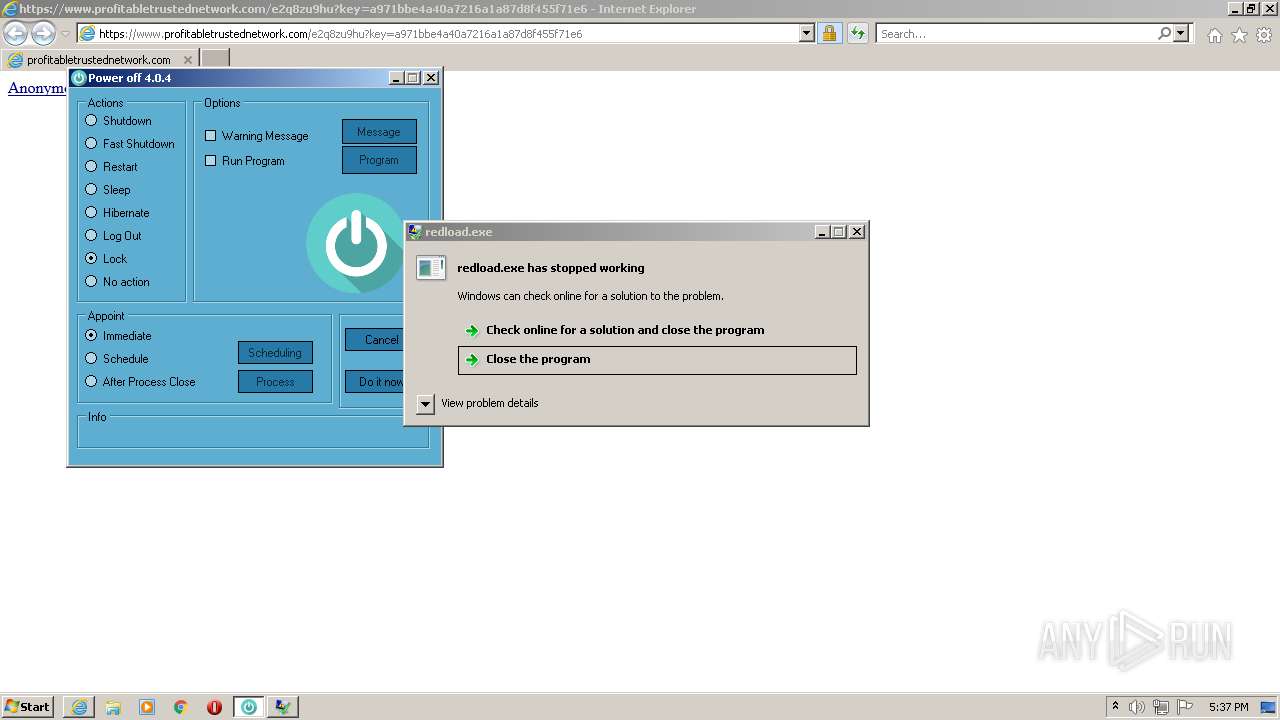Open the search provider dropdown arrow
The width and height of the screenshot is (1280, 720).
pos(1181,33)
